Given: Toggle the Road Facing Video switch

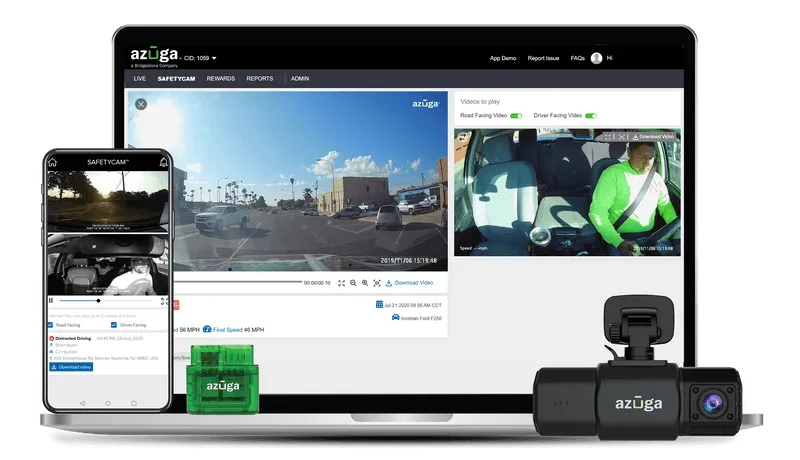Looking at the screenshot, I should 516,116.
